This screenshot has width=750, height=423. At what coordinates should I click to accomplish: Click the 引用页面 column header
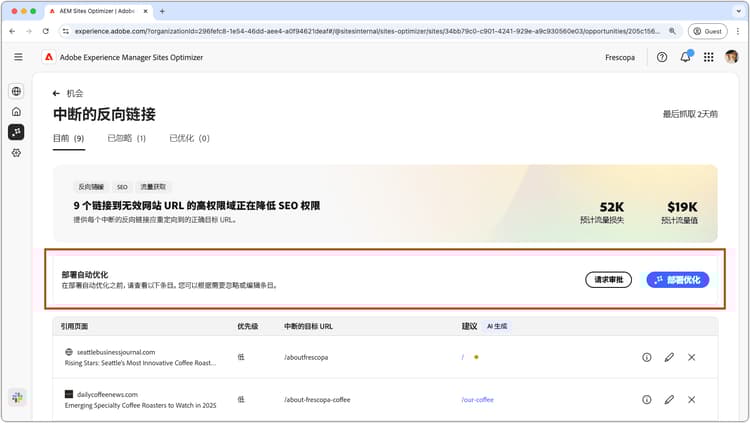point(74,326)
